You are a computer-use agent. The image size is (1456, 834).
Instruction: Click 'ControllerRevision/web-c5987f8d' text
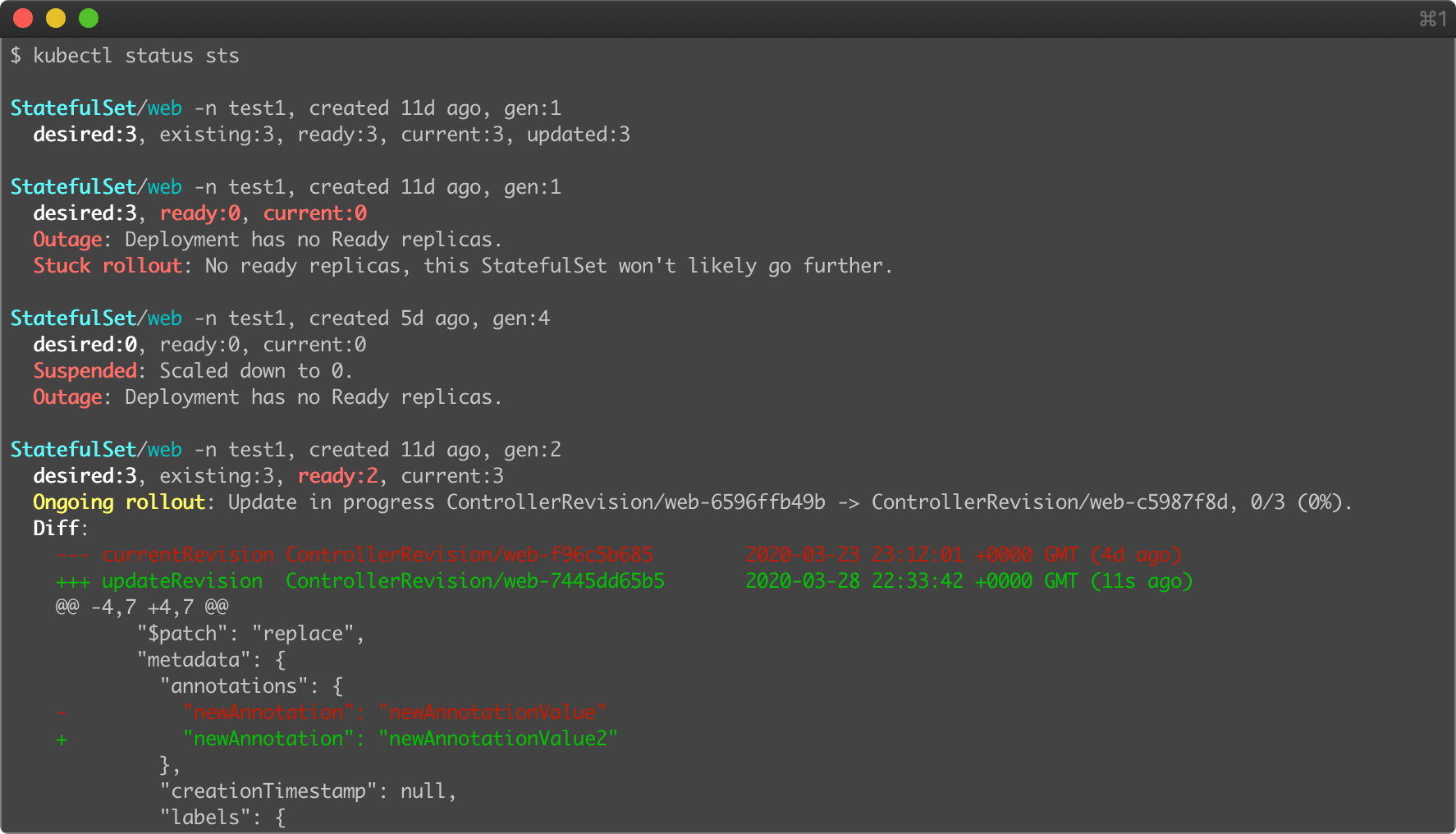coord(1050,502)
